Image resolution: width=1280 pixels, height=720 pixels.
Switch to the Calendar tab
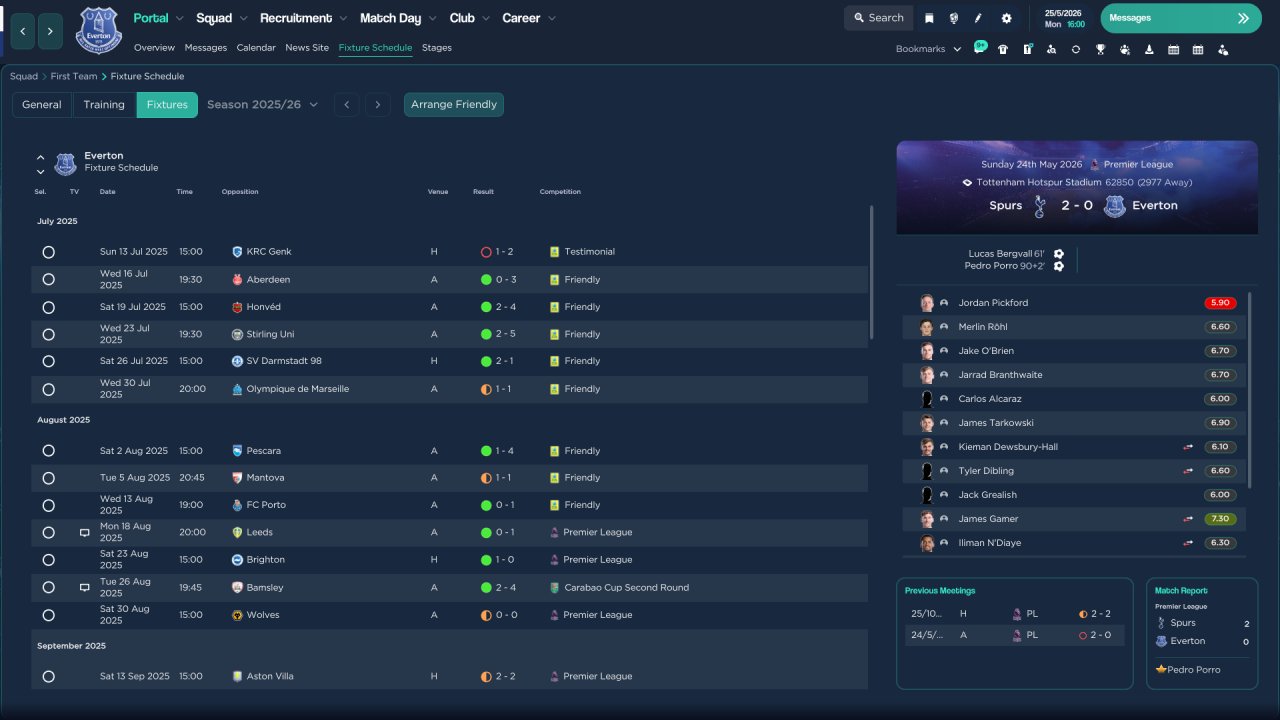click(256, 48)
